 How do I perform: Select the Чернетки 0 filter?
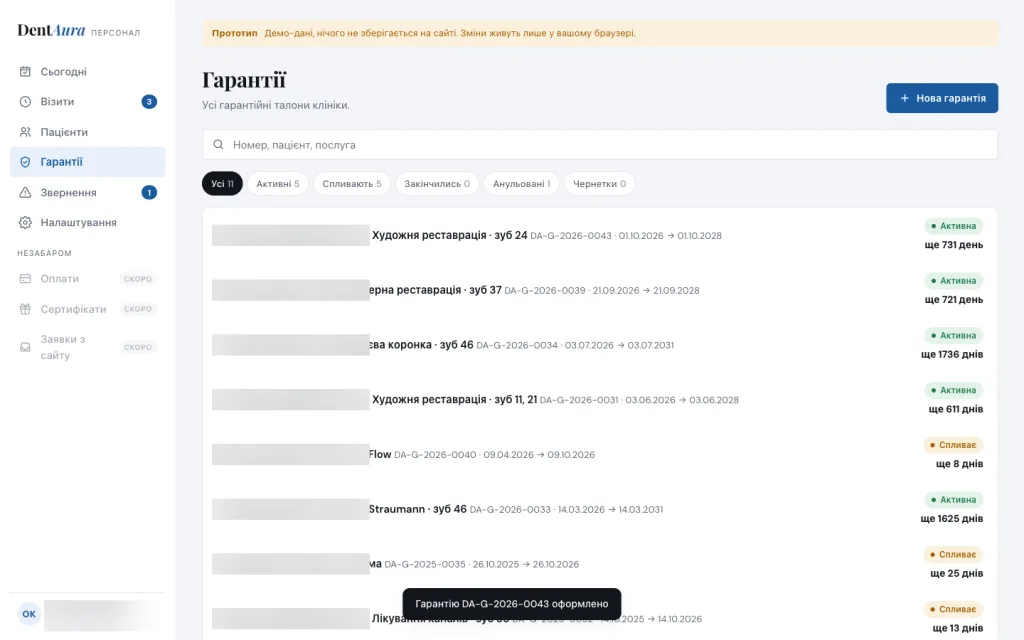coord(599,184)
